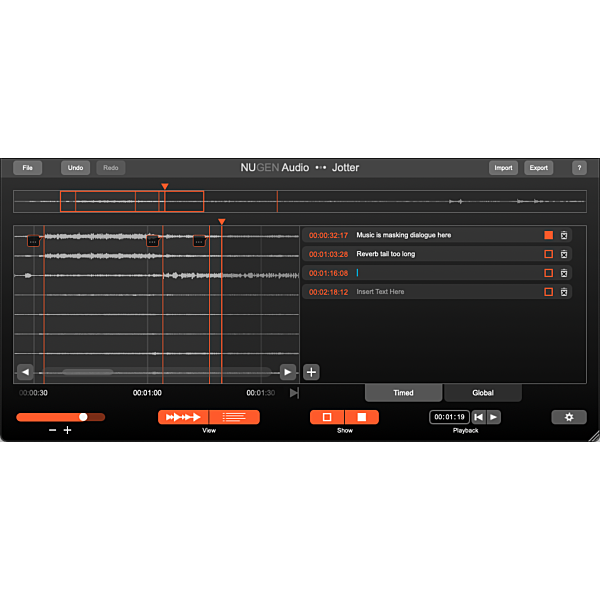This screenshot has width=600, height=600.
Task: Toggle the color box for note 00:01:16:08
Action: [x=548, y=273]
